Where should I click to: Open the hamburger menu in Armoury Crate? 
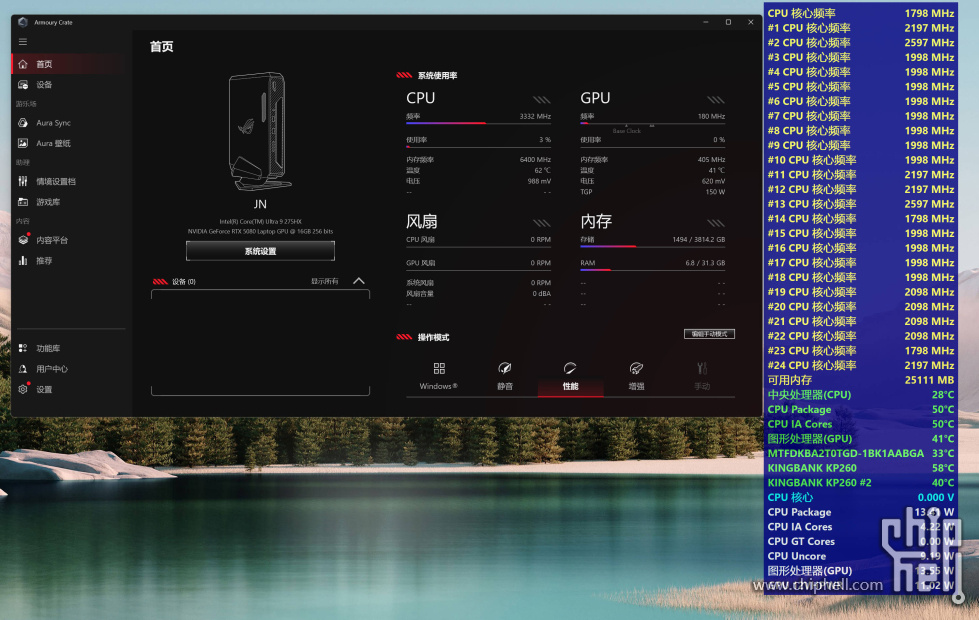22,42
